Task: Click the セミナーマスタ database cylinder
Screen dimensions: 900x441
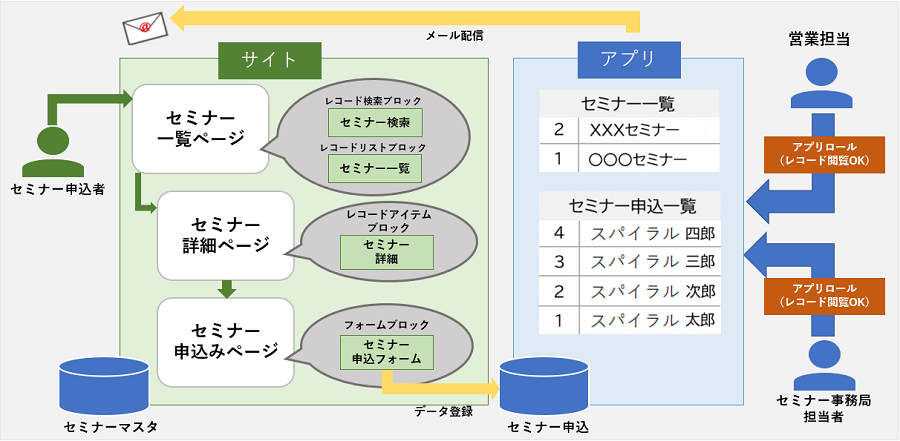Action: click(104, 386)
